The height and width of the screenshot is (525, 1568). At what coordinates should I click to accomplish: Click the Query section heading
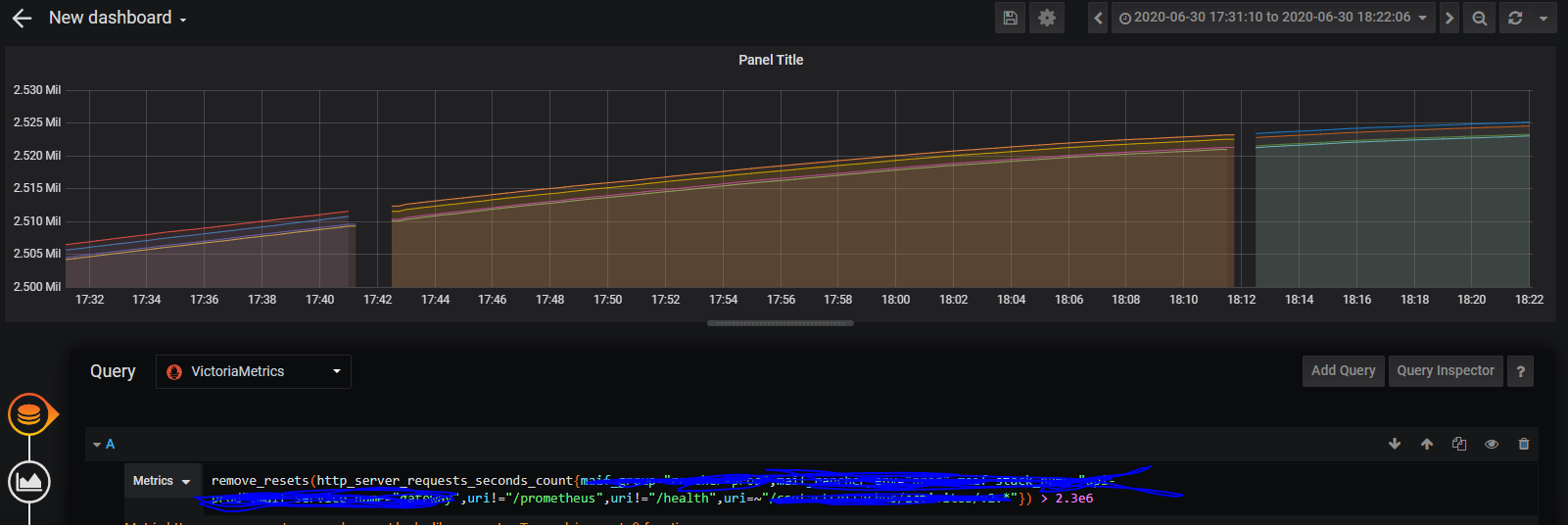coord(113,371)
